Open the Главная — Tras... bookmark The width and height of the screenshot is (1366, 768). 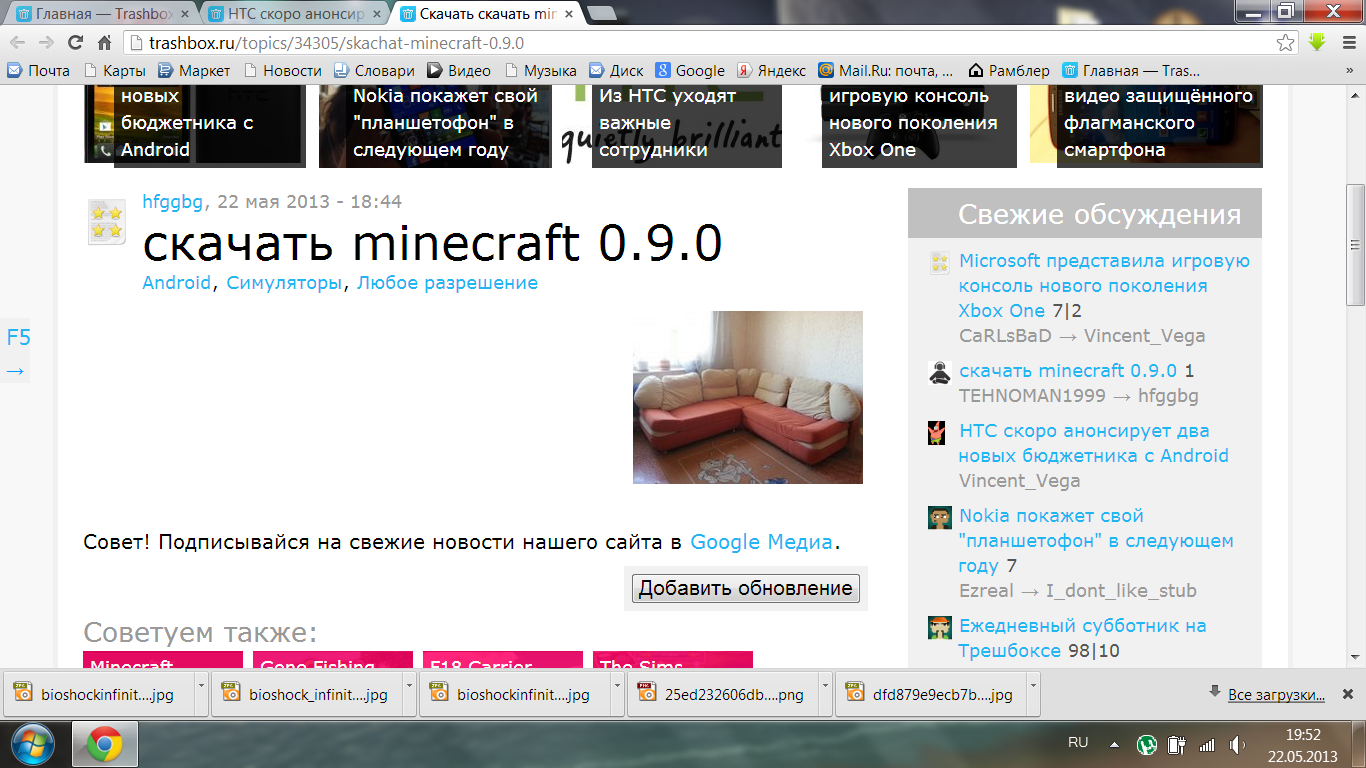1131,71
